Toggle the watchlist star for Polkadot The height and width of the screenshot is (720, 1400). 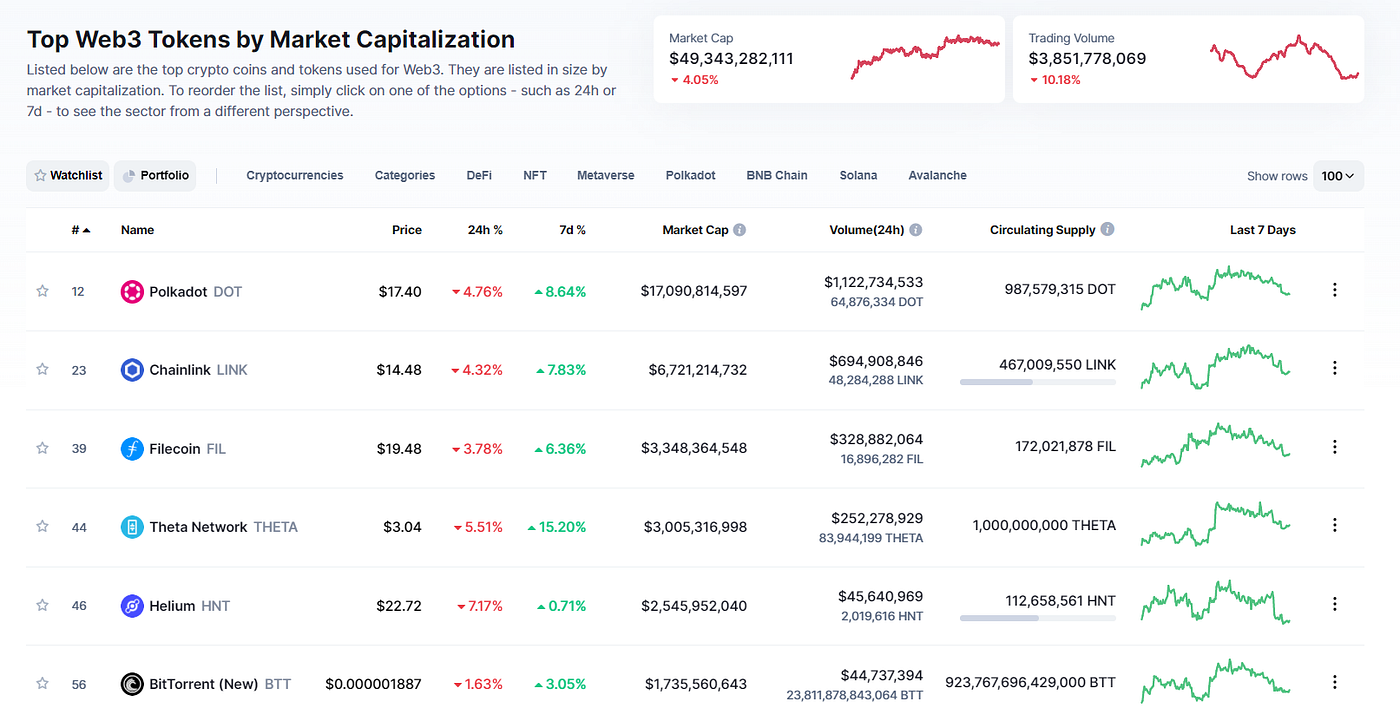pyautogui.click(x=42, y=291)
